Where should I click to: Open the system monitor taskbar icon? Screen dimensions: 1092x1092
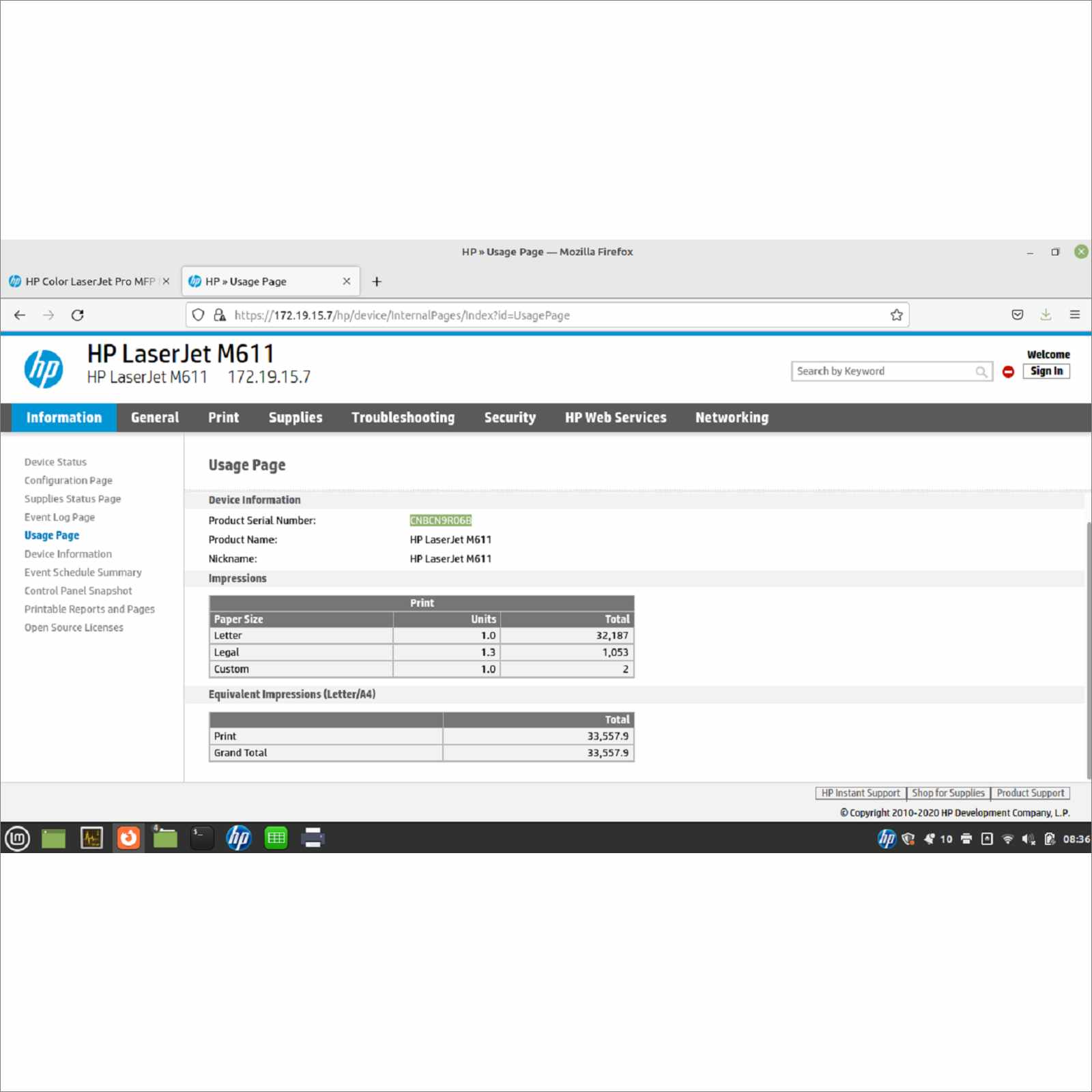91,838
